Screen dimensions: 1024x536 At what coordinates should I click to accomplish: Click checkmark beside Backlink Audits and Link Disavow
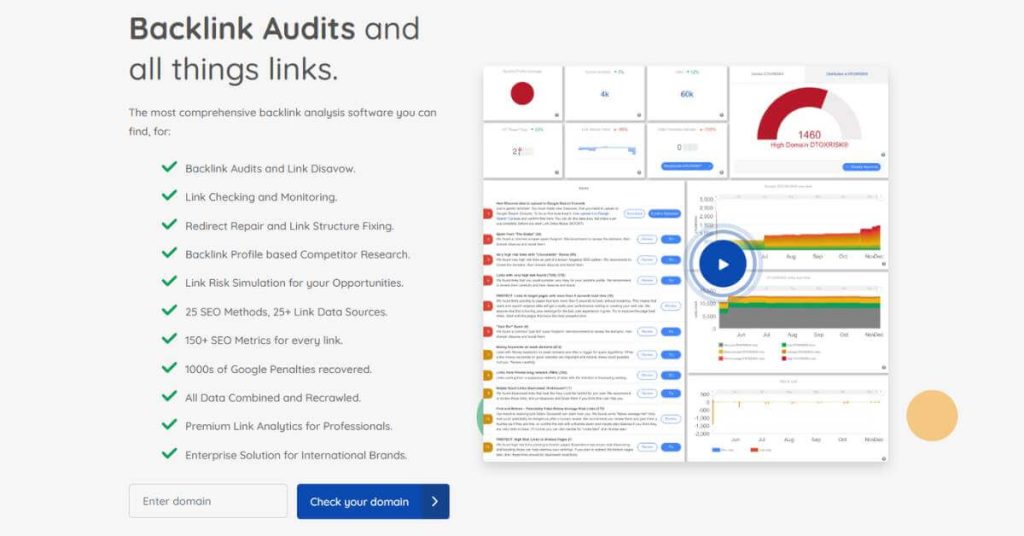click(x=169, y=168)
